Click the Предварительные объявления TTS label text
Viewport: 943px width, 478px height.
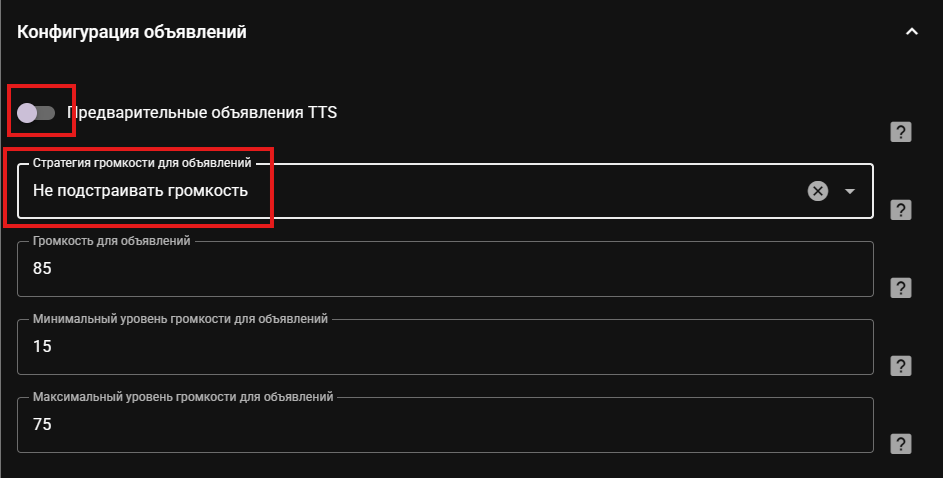pos(201,112)
